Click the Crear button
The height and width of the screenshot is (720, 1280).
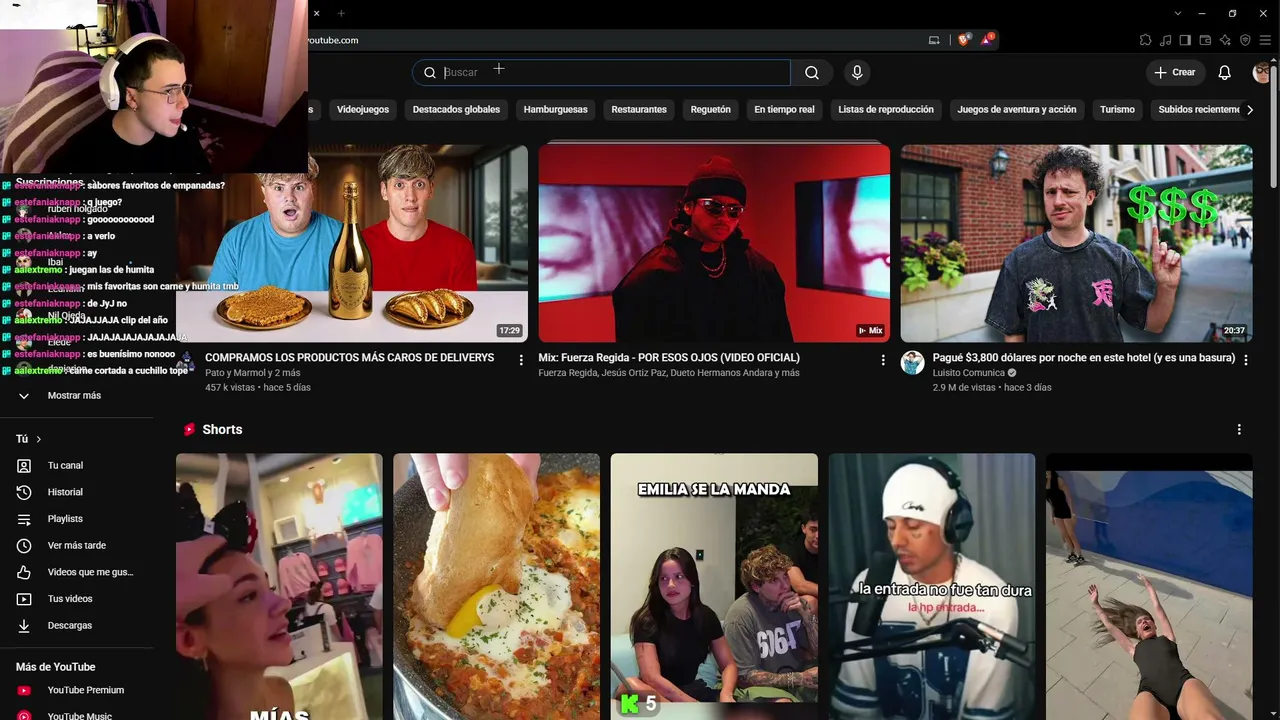(1175, 72)
